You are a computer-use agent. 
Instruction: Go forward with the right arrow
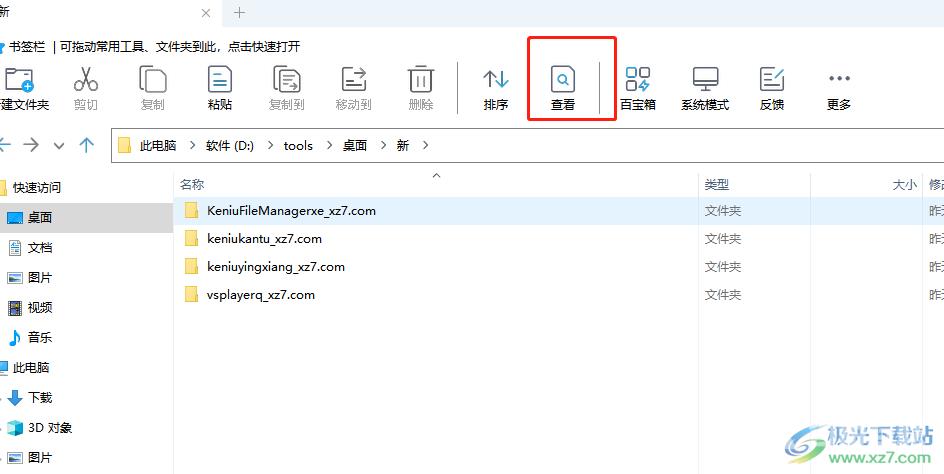[x=31, y=145]
